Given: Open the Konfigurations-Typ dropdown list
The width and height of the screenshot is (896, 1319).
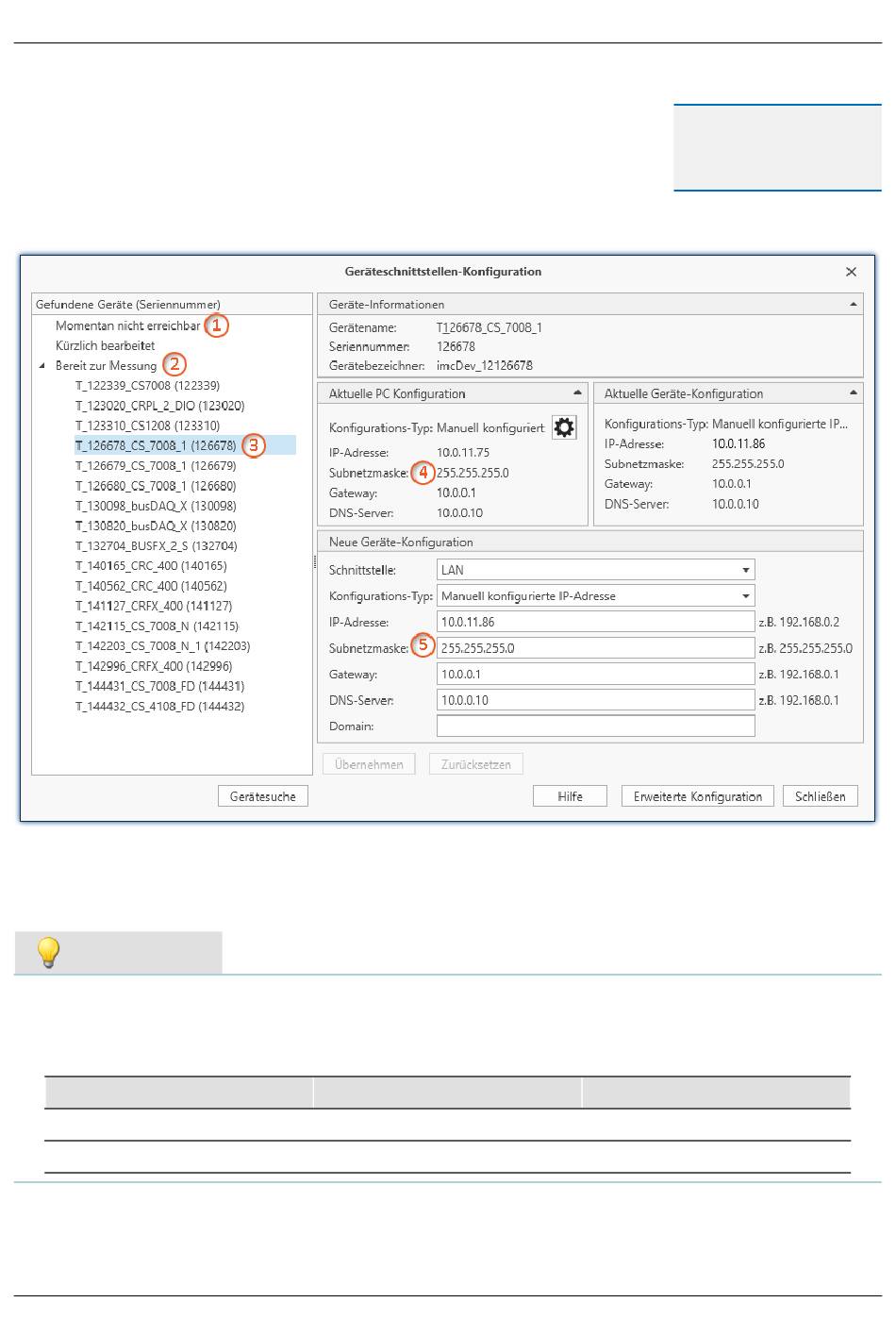Looking at the screenshot, I should point(745,596).
